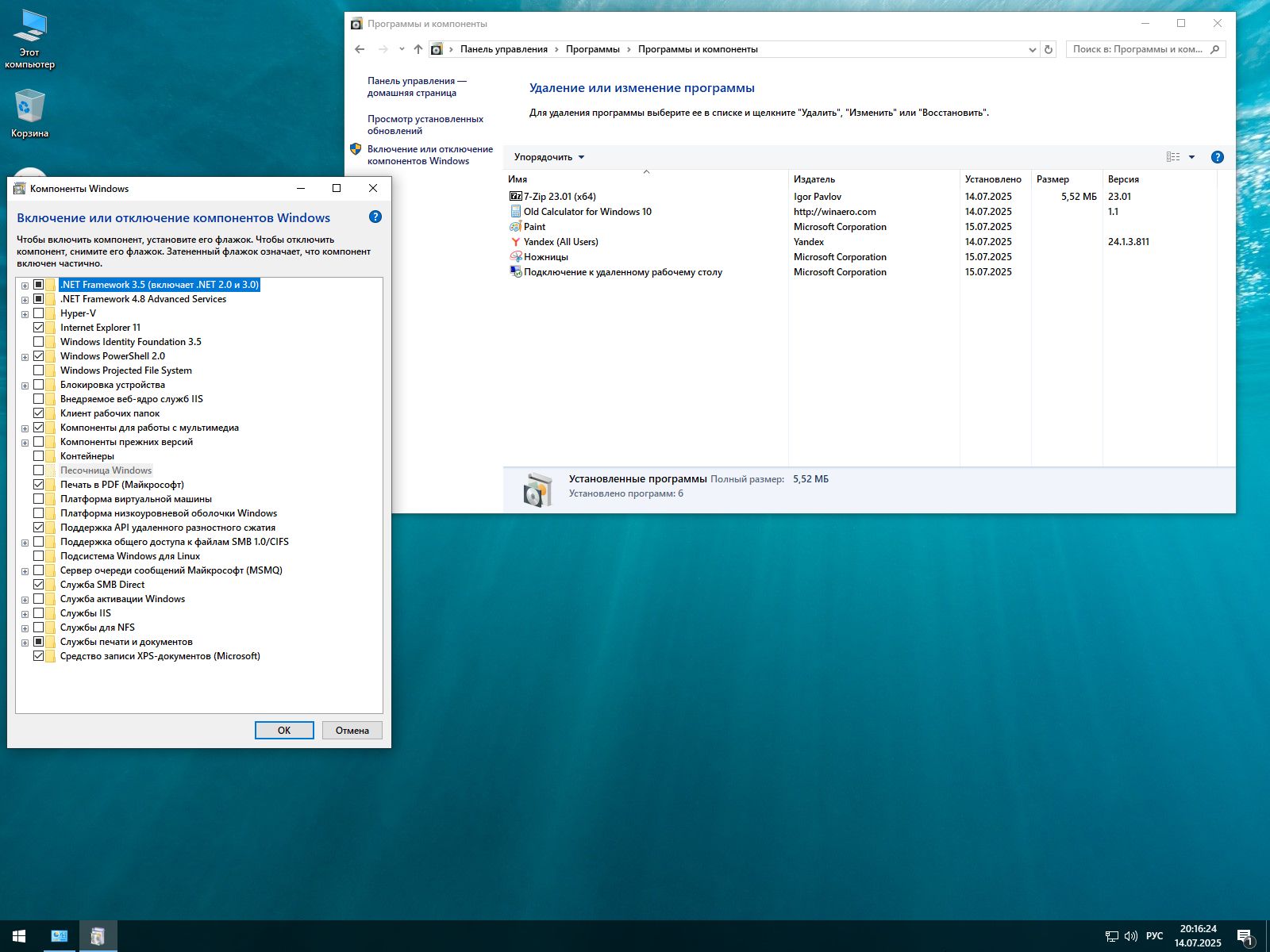Open the Упорядочить dropdown menu

(x=549, y=157)
